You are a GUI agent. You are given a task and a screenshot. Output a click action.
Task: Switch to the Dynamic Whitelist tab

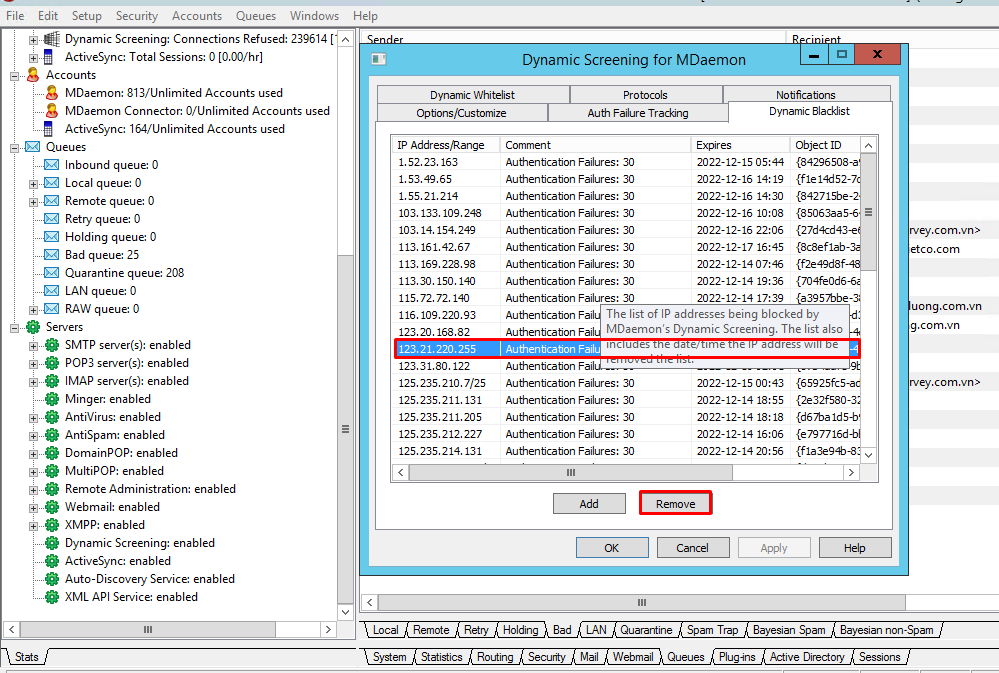[x=472, y=95]
